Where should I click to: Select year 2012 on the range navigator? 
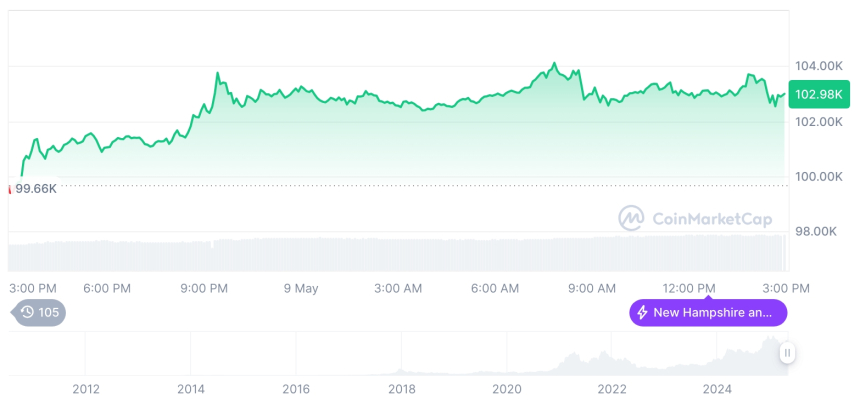tap(85, 389)
